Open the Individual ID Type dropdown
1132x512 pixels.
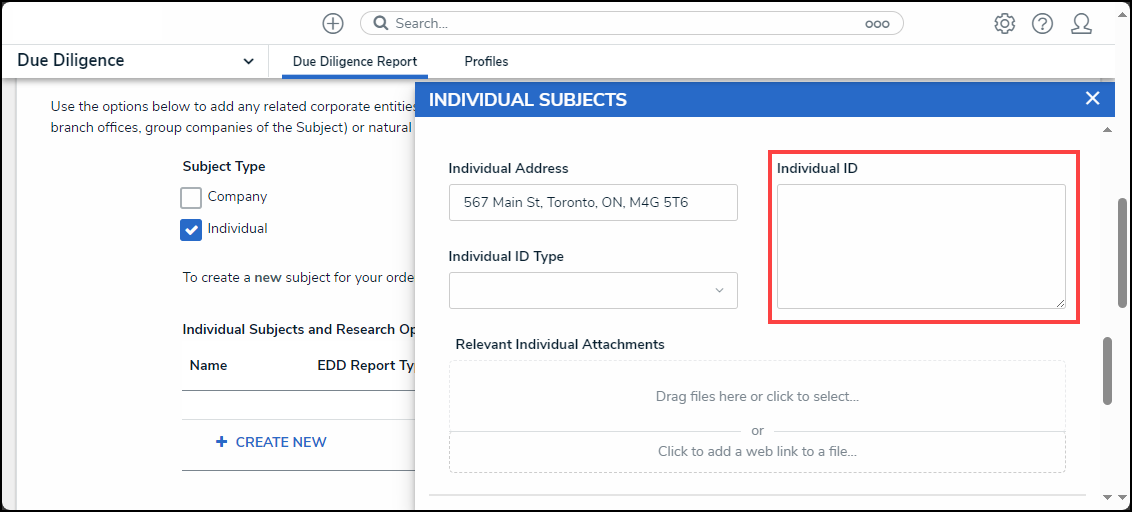pos(593,290)
